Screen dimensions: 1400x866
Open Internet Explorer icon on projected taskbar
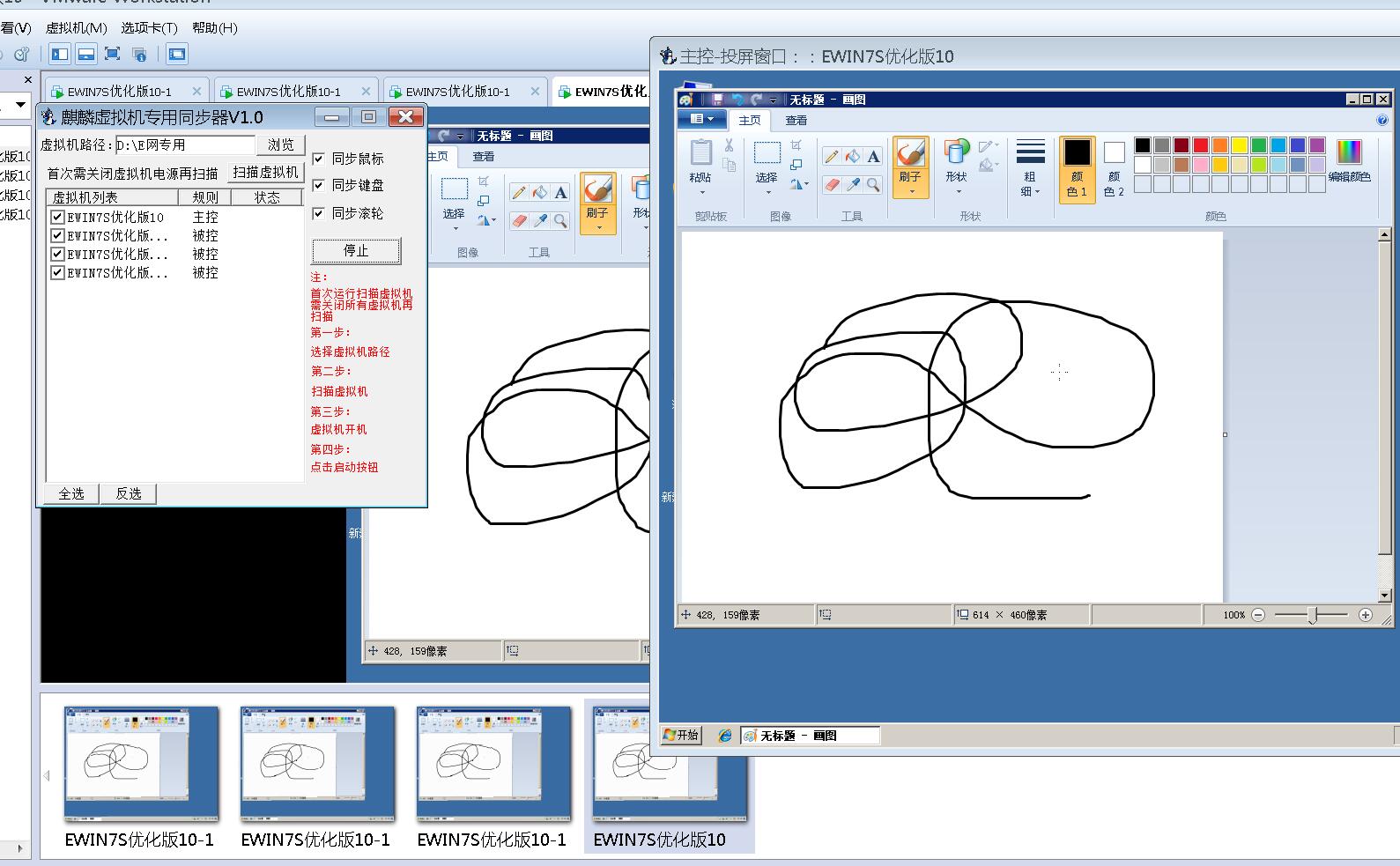click(725, 735)
